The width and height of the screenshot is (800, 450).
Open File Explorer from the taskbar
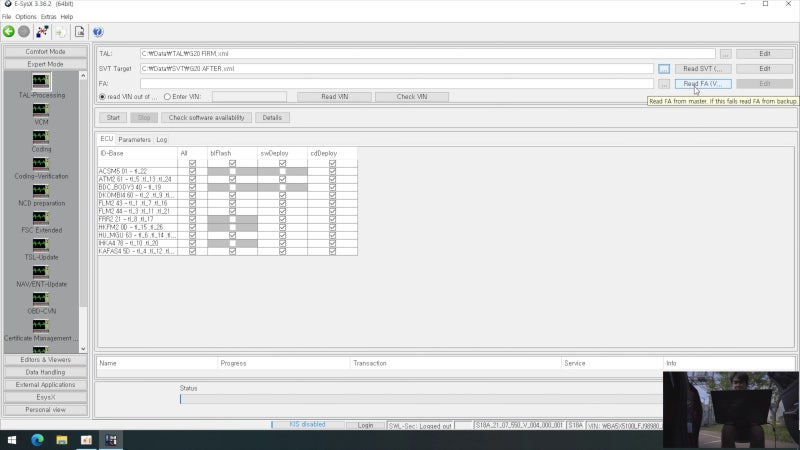point(62,440)
